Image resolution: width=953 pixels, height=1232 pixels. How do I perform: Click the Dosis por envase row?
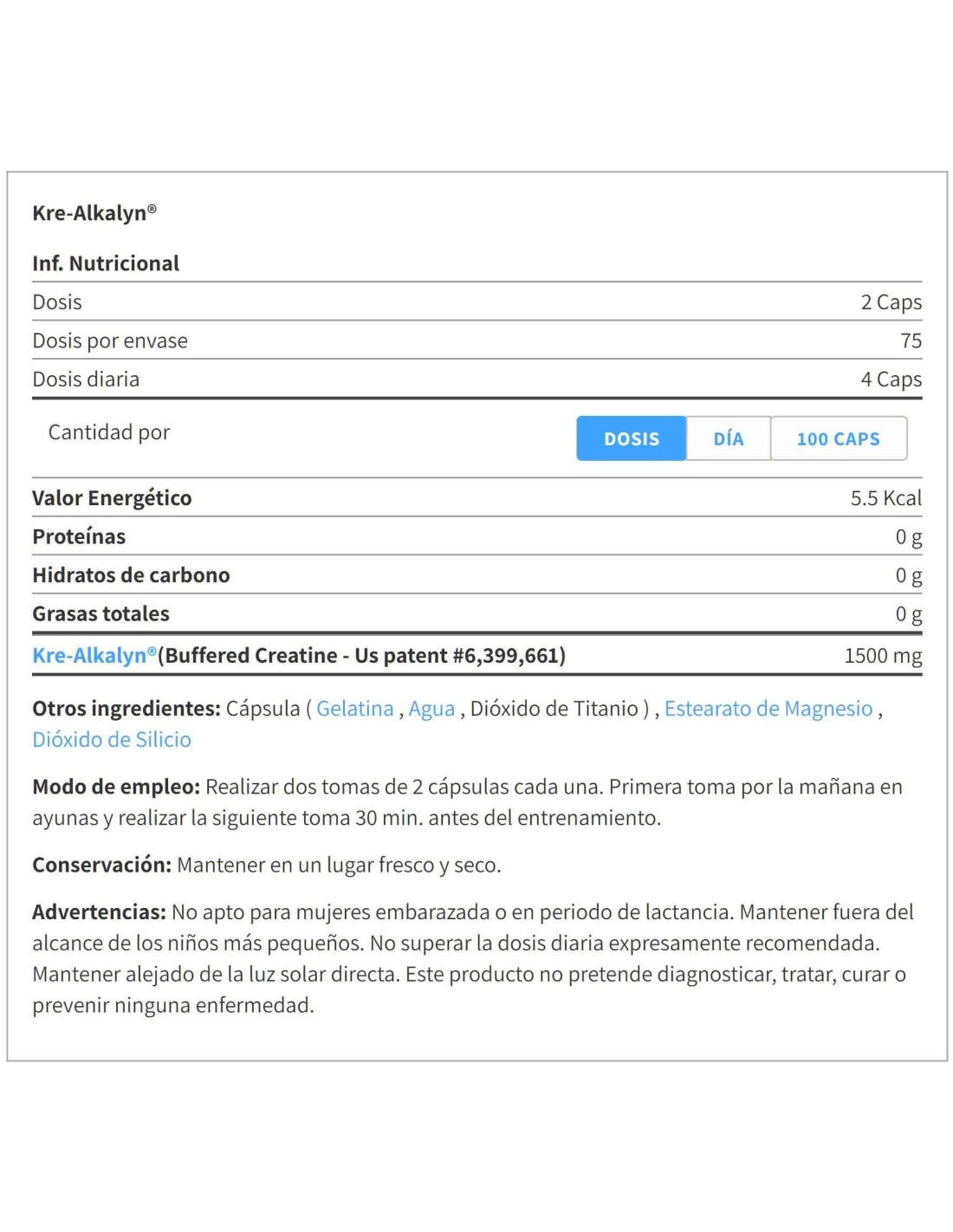[x=477, y=340]
